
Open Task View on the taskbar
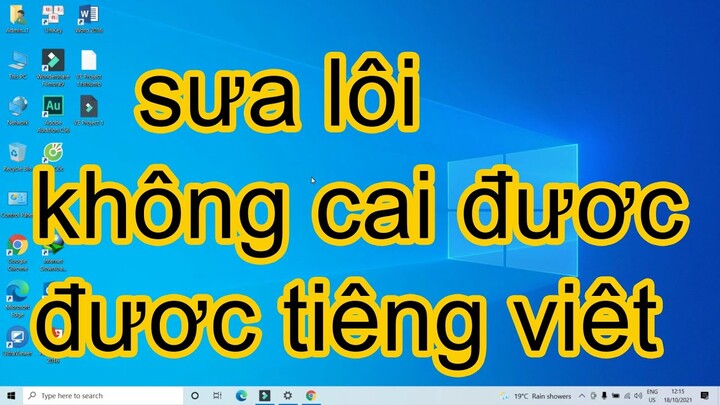click(218, 395)
